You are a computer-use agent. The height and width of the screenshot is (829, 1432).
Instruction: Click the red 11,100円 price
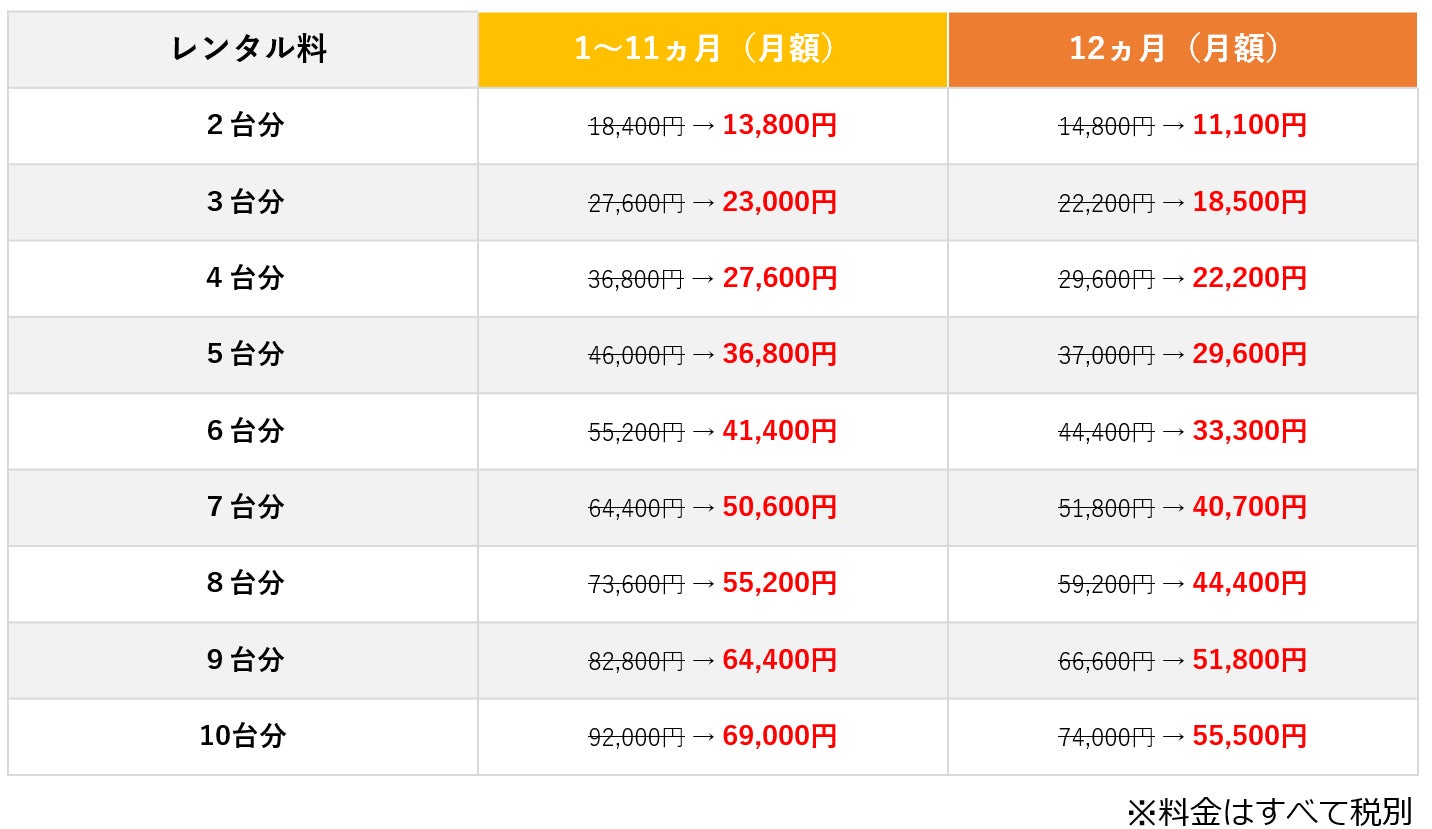(1249, 126)
